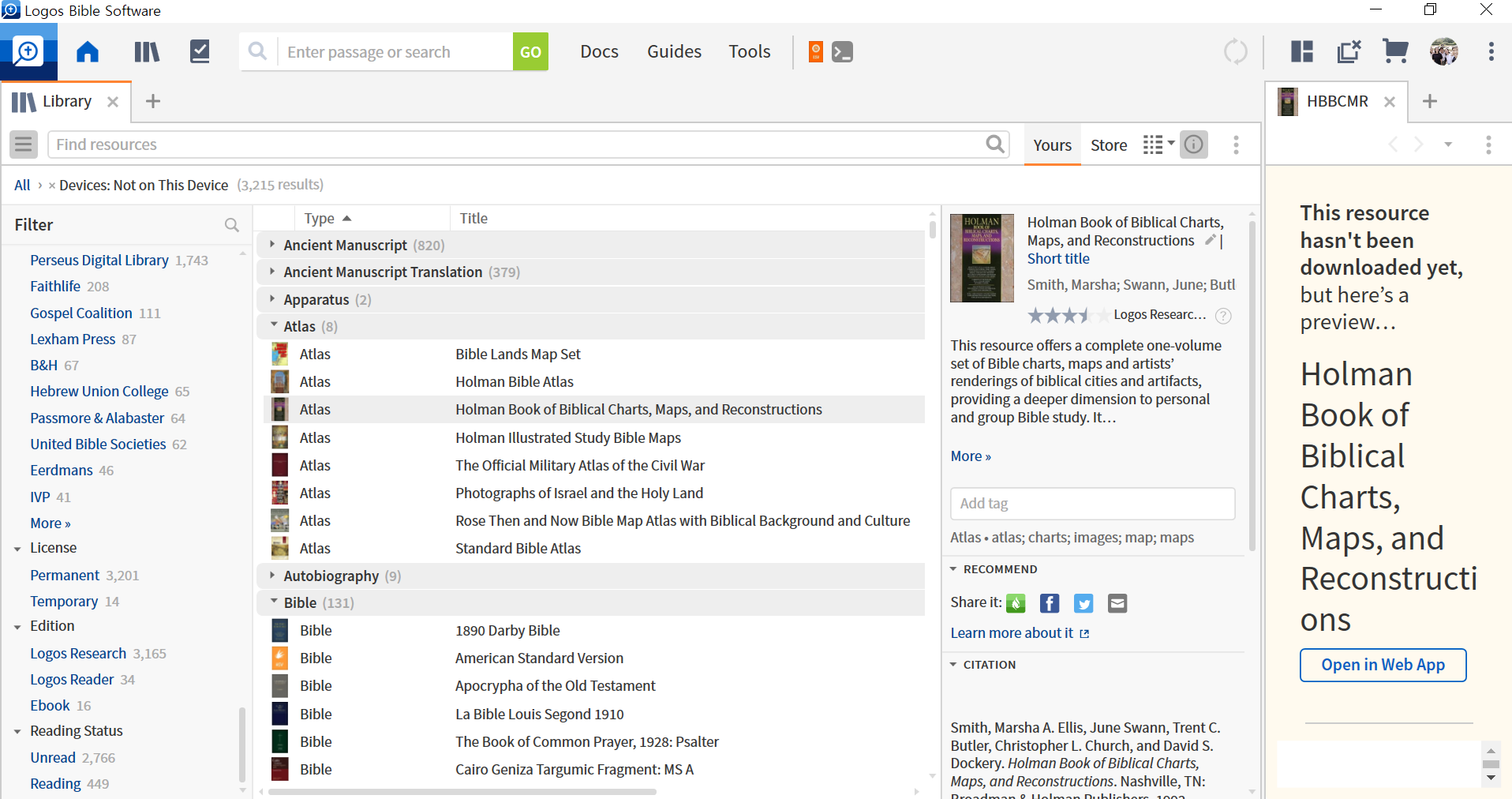Viewport: 1512px width, 799px height.
Task: Open the Layouts panel icon
Action: (x=1302, y=52)
